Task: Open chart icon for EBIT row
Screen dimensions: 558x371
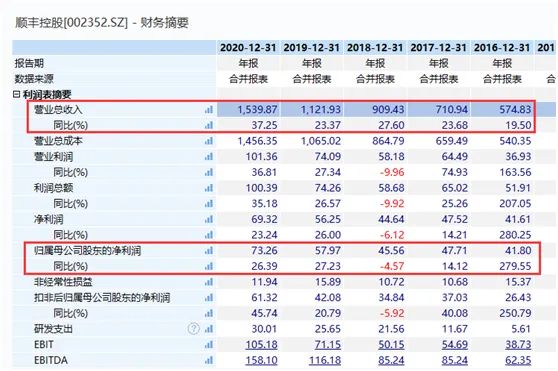Action: (x=209, y=345)
